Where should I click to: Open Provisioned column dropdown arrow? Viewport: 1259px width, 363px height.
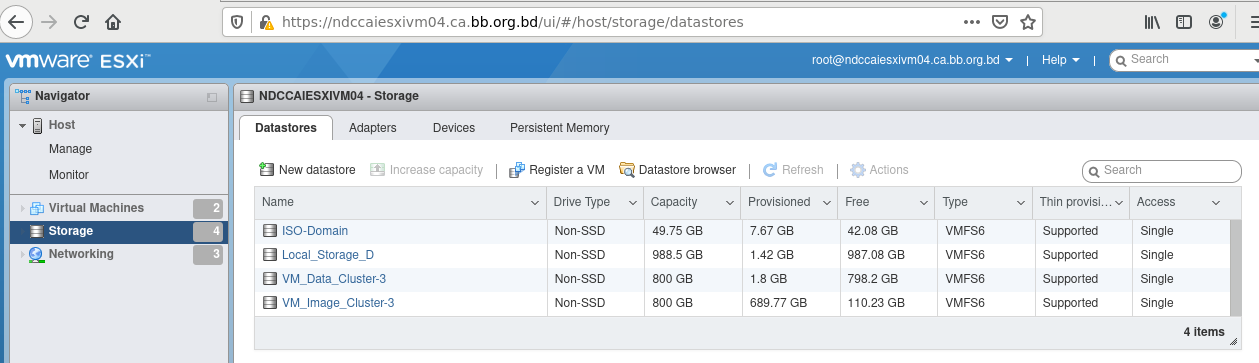point(827,203)
